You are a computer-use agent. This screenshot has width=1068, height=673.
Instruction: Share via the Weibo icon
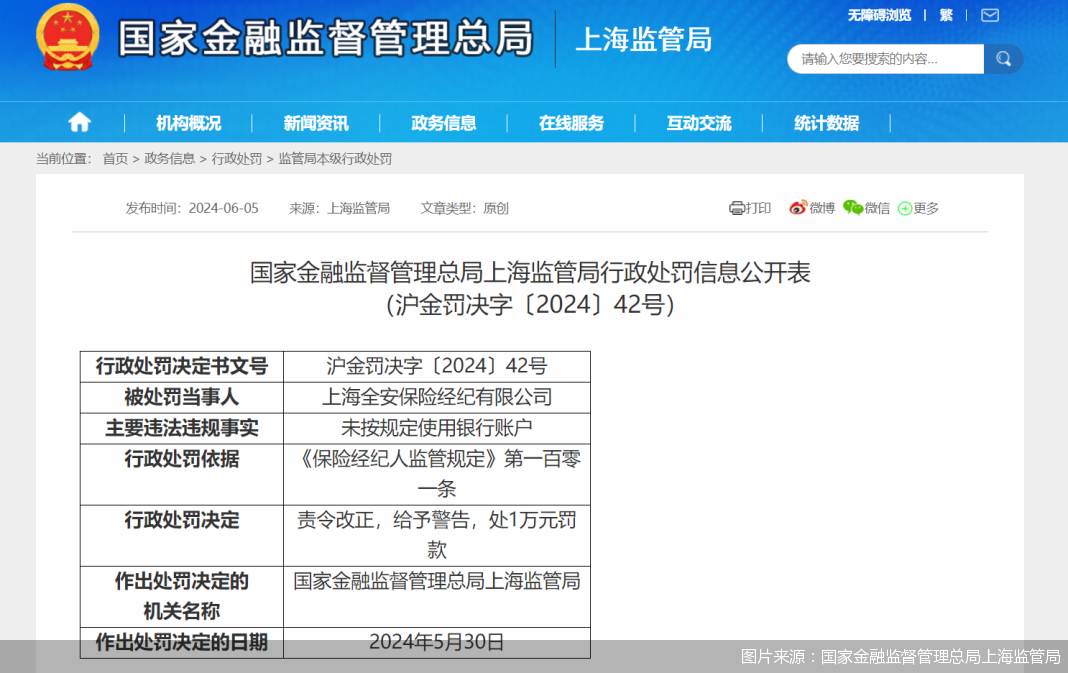[798, 208]
